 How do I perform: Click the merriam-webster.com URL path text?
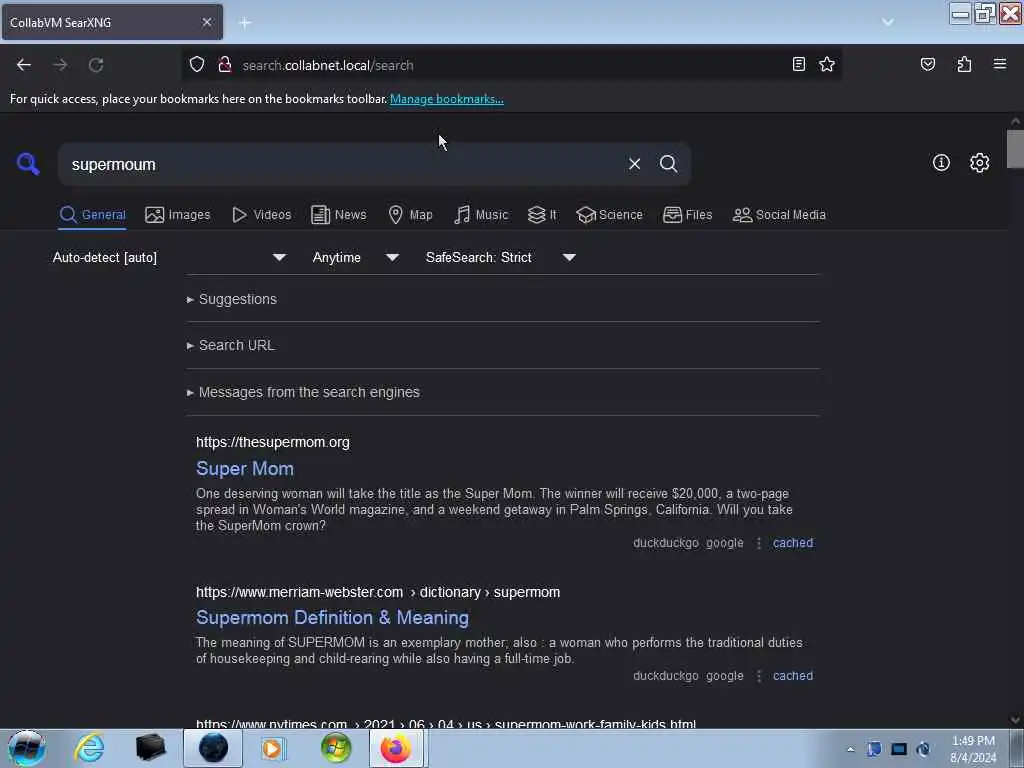(x=378, y=592)
